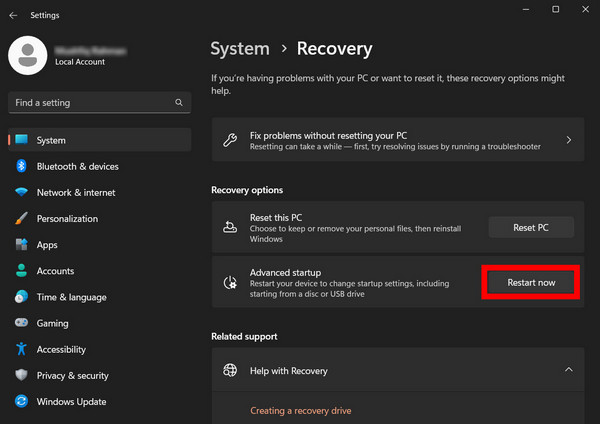Click the Restart now button
This screenshot has height=424, width=600.
click(x=531, y=282)
